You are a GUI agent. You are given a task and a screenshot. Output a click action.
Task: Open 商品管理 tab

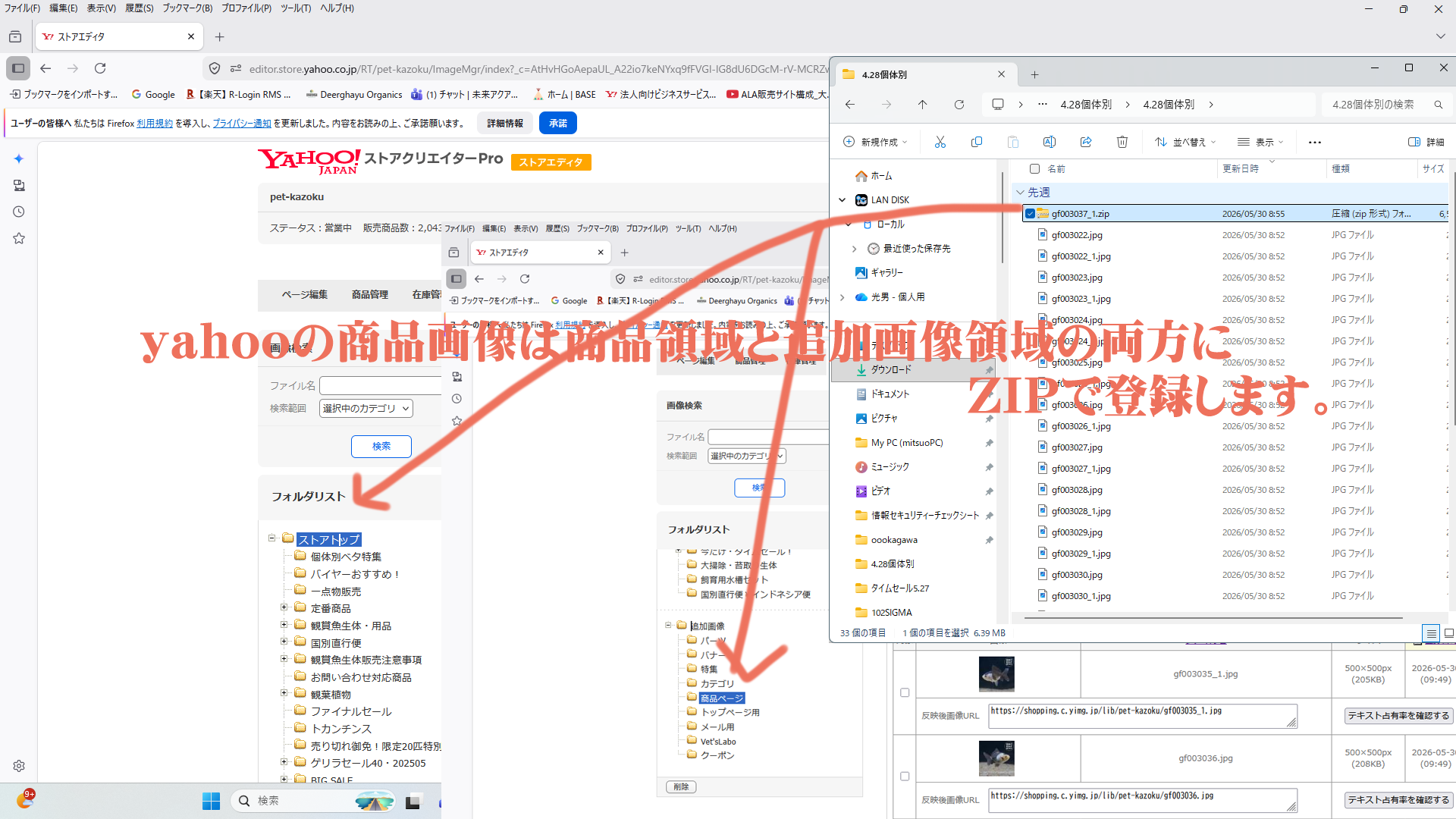[x=370, y=294]
